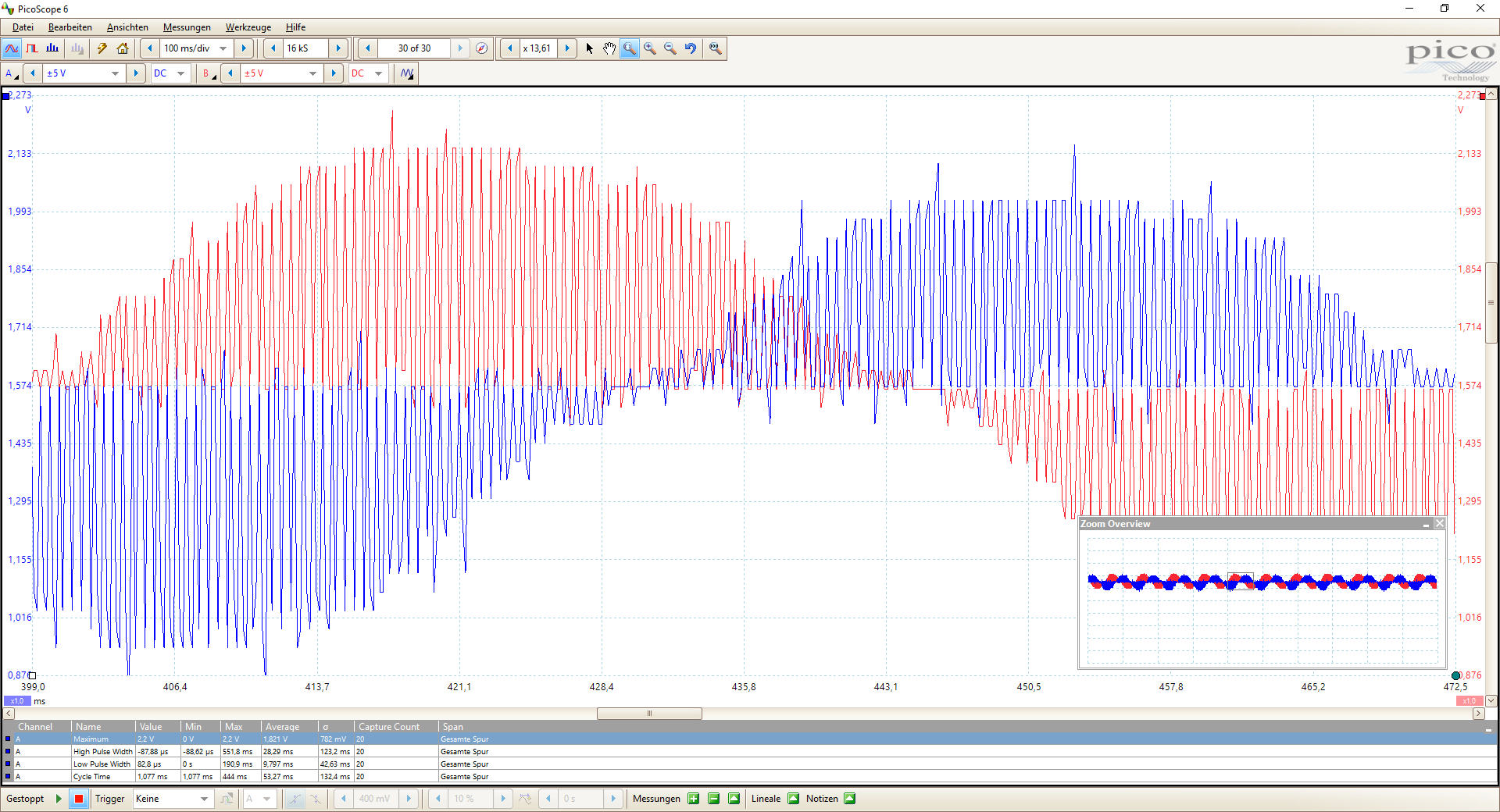Minimize the Zoom Overview panel
Viewport: 1500px width, 812px height.
1426,524
